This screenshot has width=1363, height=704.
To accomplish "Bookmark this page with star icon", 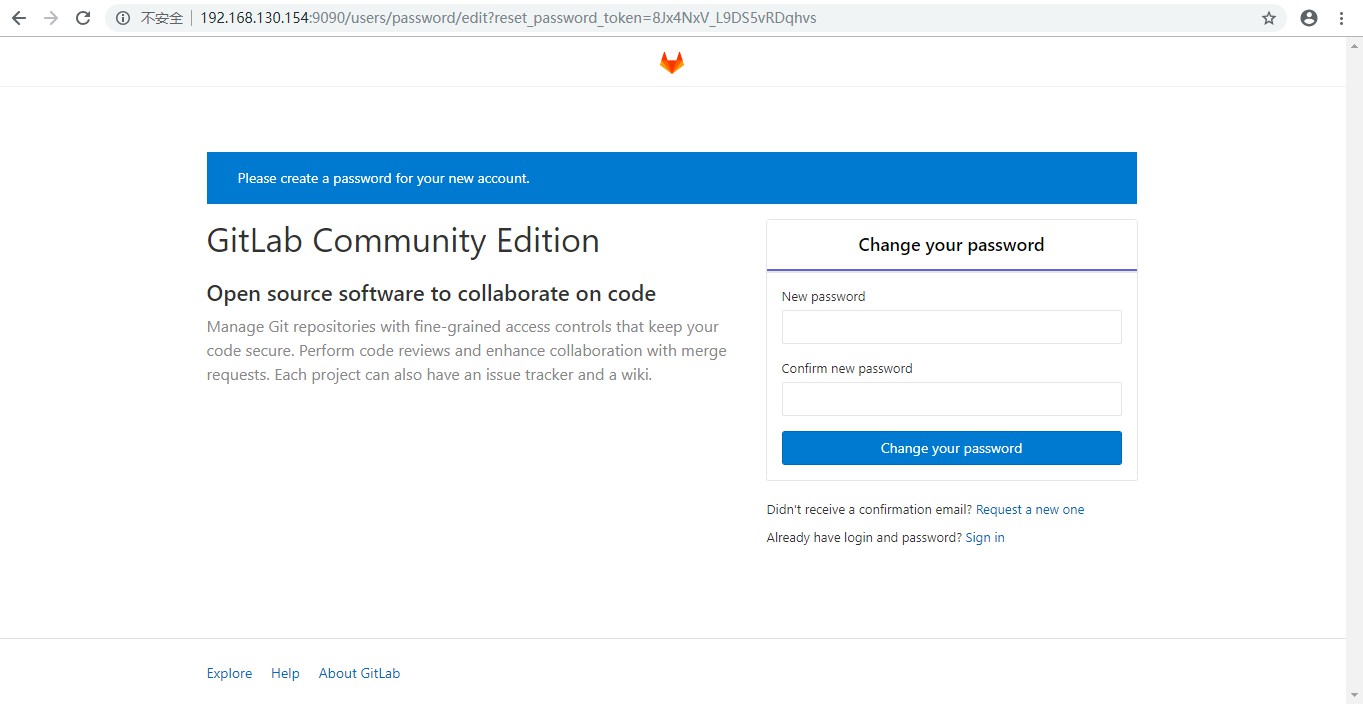I will tap(1269, 18).
